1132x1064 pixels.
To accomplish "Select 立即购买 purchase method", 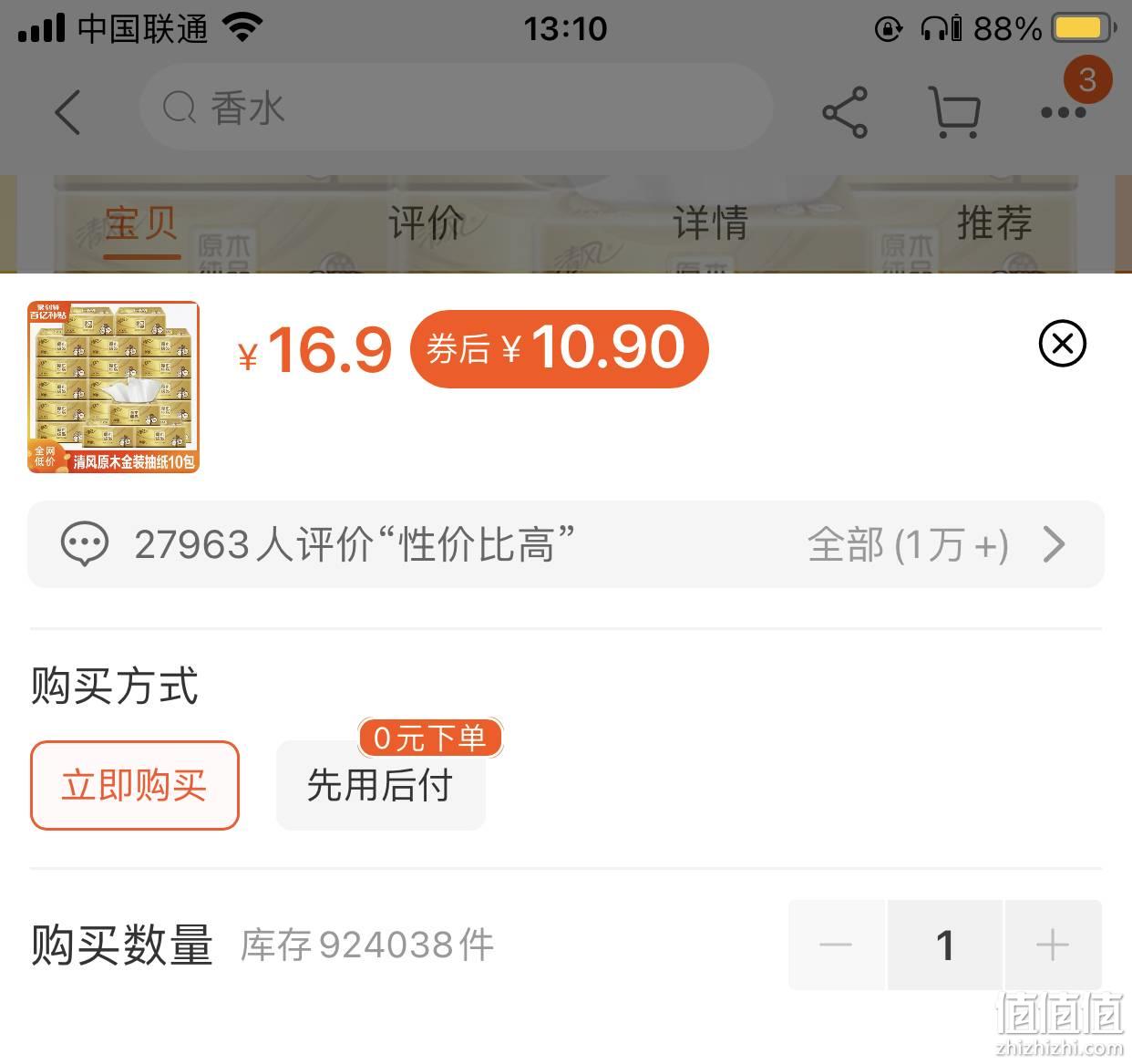I will 135,785.
